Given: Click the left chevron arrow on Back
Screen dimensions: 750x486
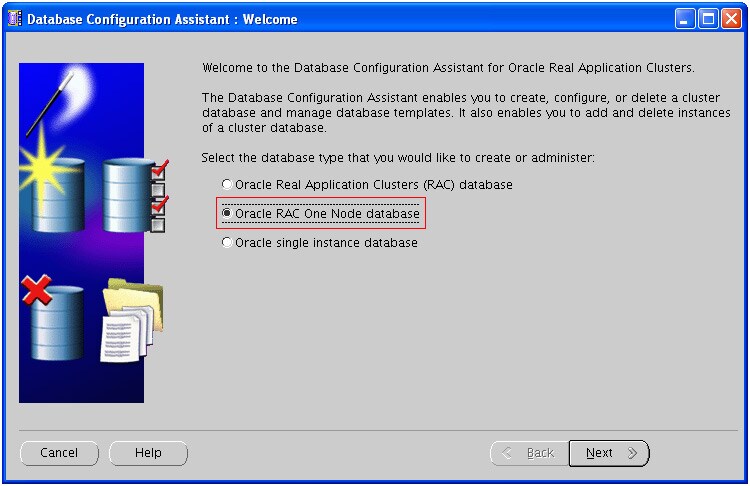Looking at the screenshot, I should (507, 453).
